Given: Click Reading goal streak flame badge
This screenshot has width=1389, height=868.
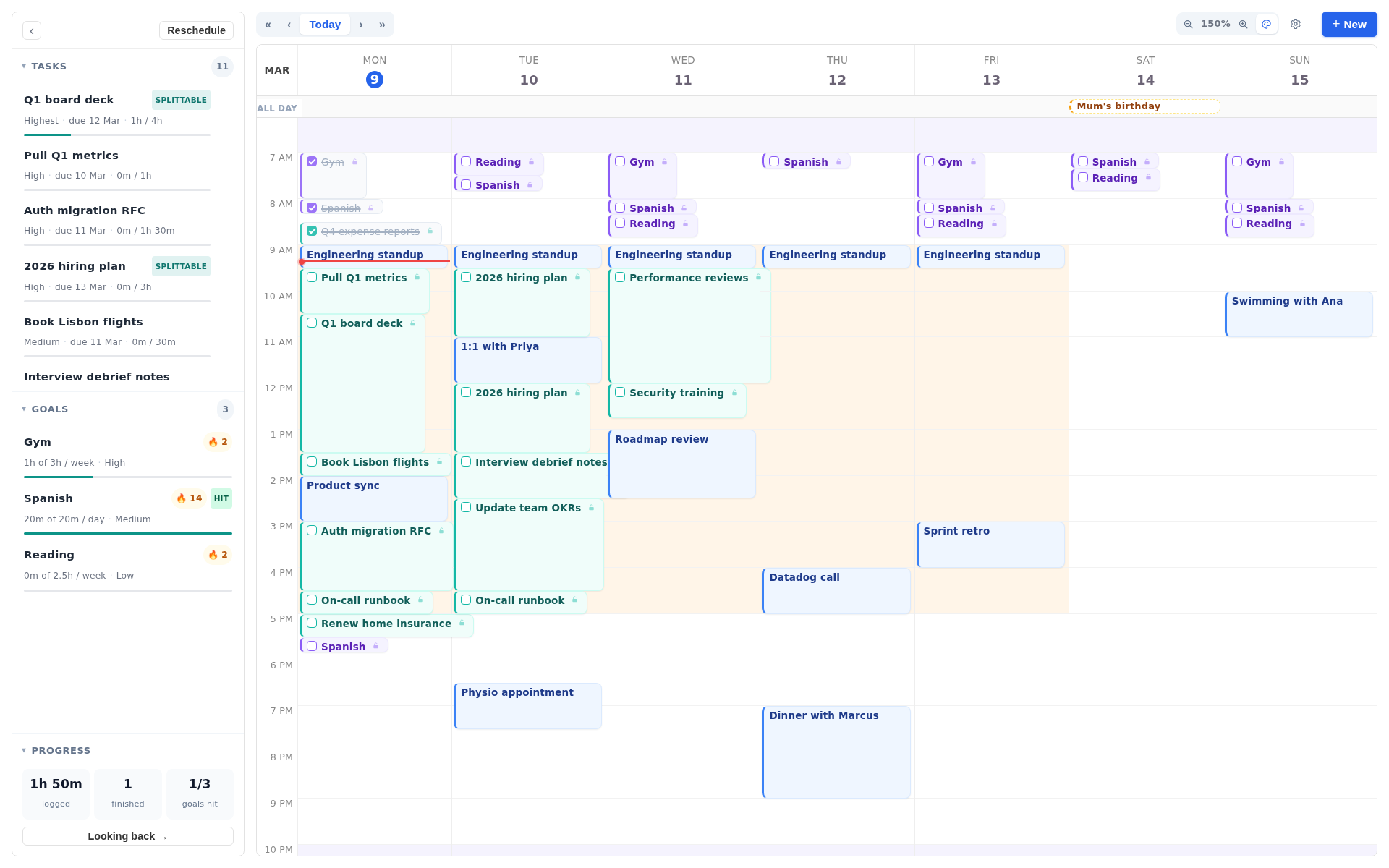Looking at the screenshot, I should tap(218, 555).
